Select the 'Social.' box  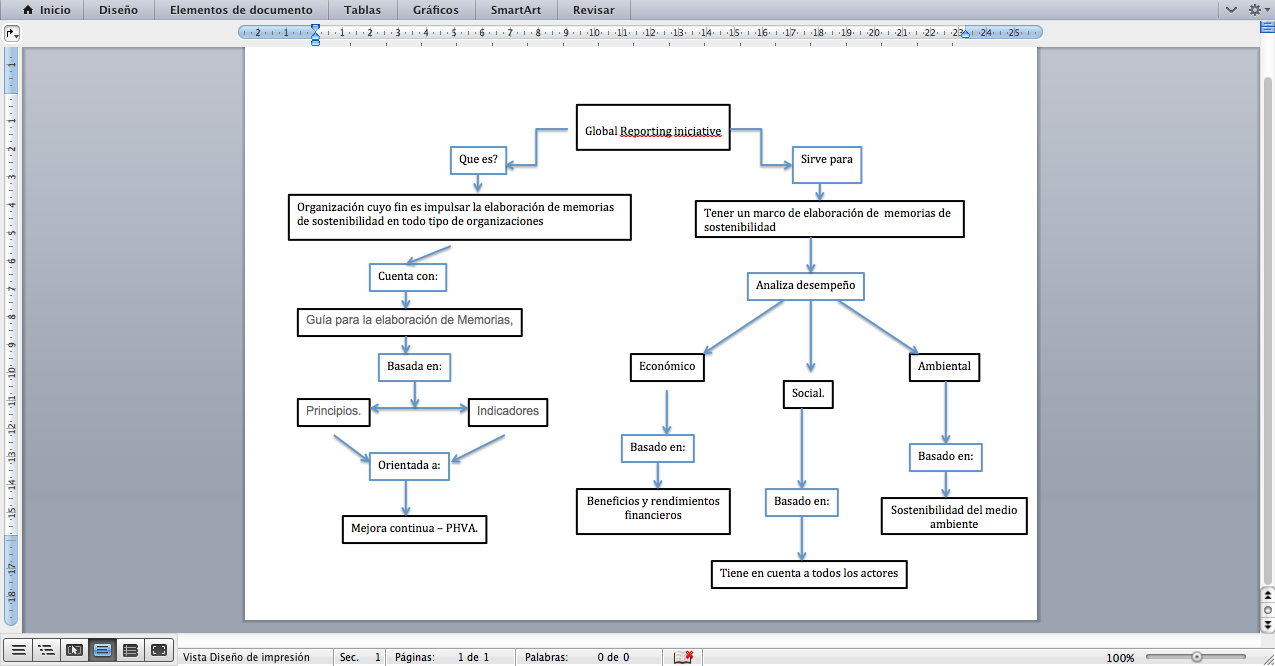coord(808,395)
